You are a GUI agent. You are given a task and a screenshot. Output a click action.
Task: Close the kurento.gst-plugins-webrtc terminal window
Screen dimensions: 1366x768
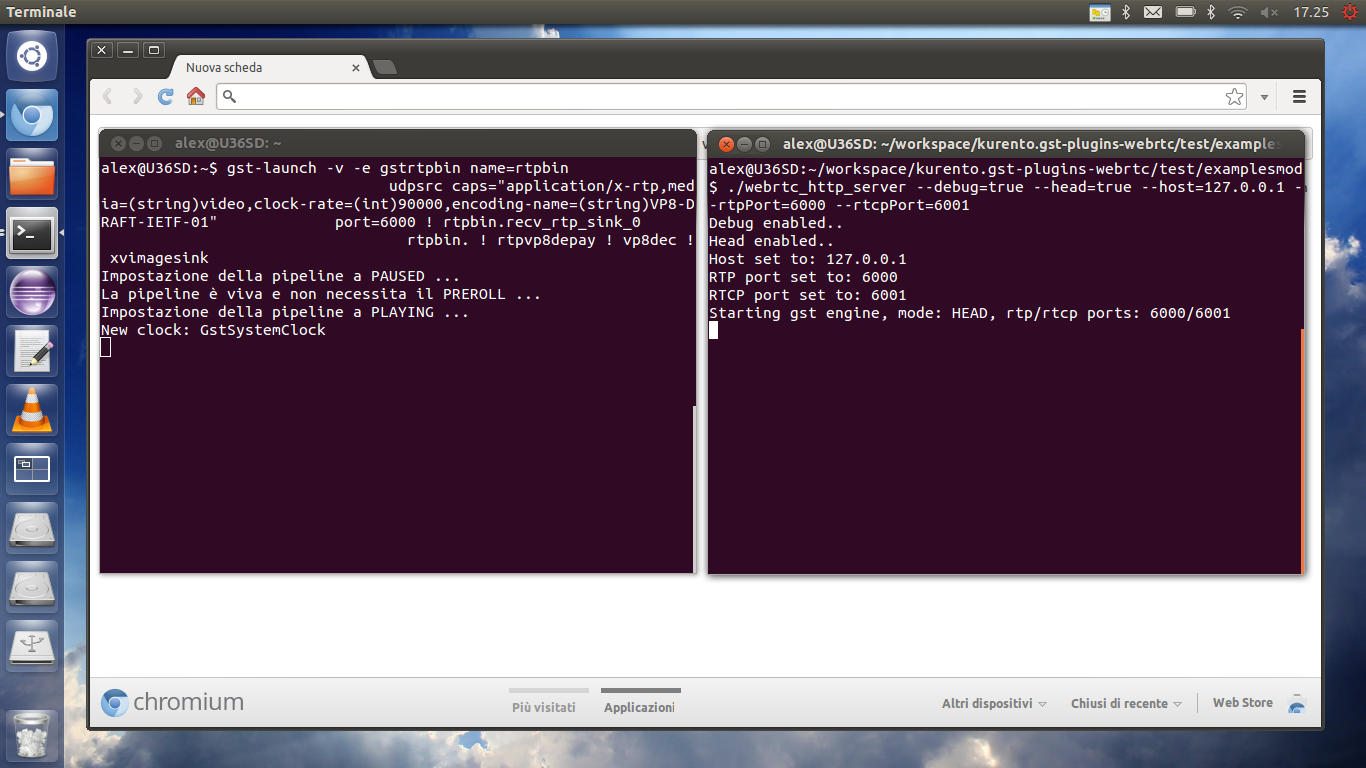point(727,144)
